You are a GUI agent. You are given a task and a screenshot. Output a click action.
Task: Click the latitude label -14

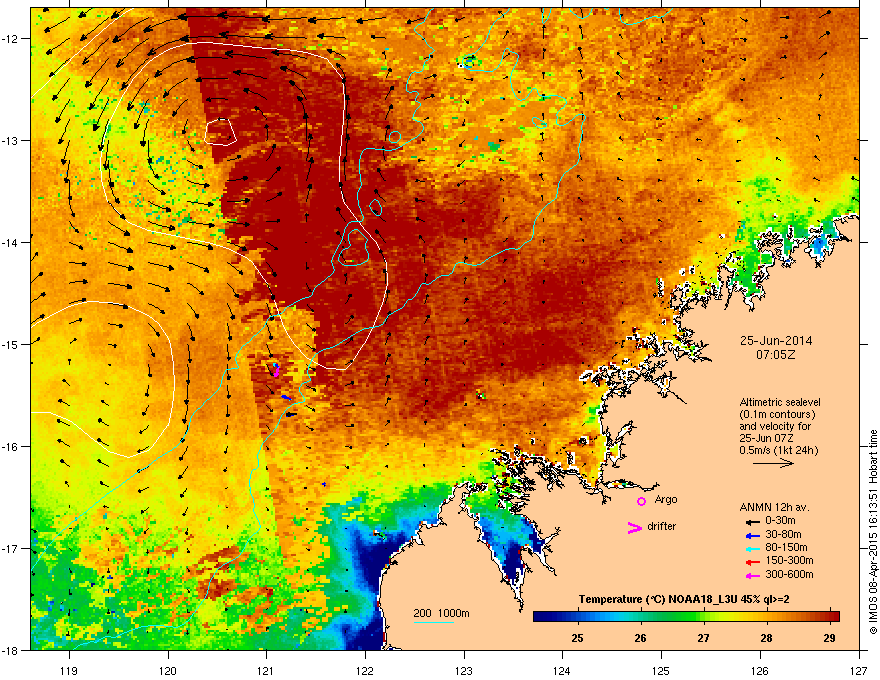click(x=10, y=242)
